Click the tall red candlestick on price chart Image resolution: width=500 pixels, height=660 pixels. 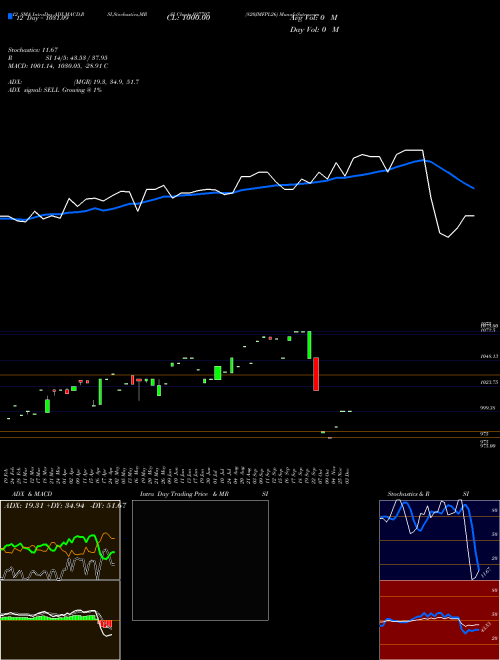click(x=316, y=374)
